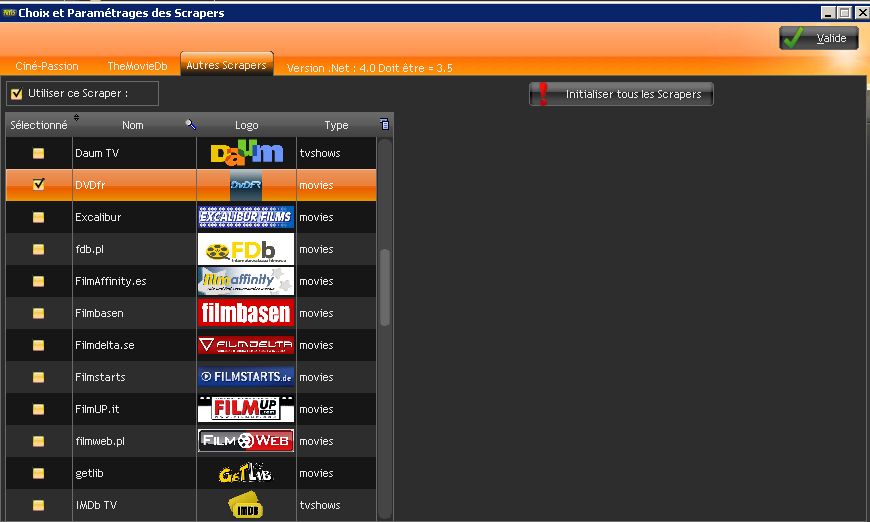Viewport: 870px width, 522px height.
Task: Click the DVDfr logo image
Action: click(246, 185)
